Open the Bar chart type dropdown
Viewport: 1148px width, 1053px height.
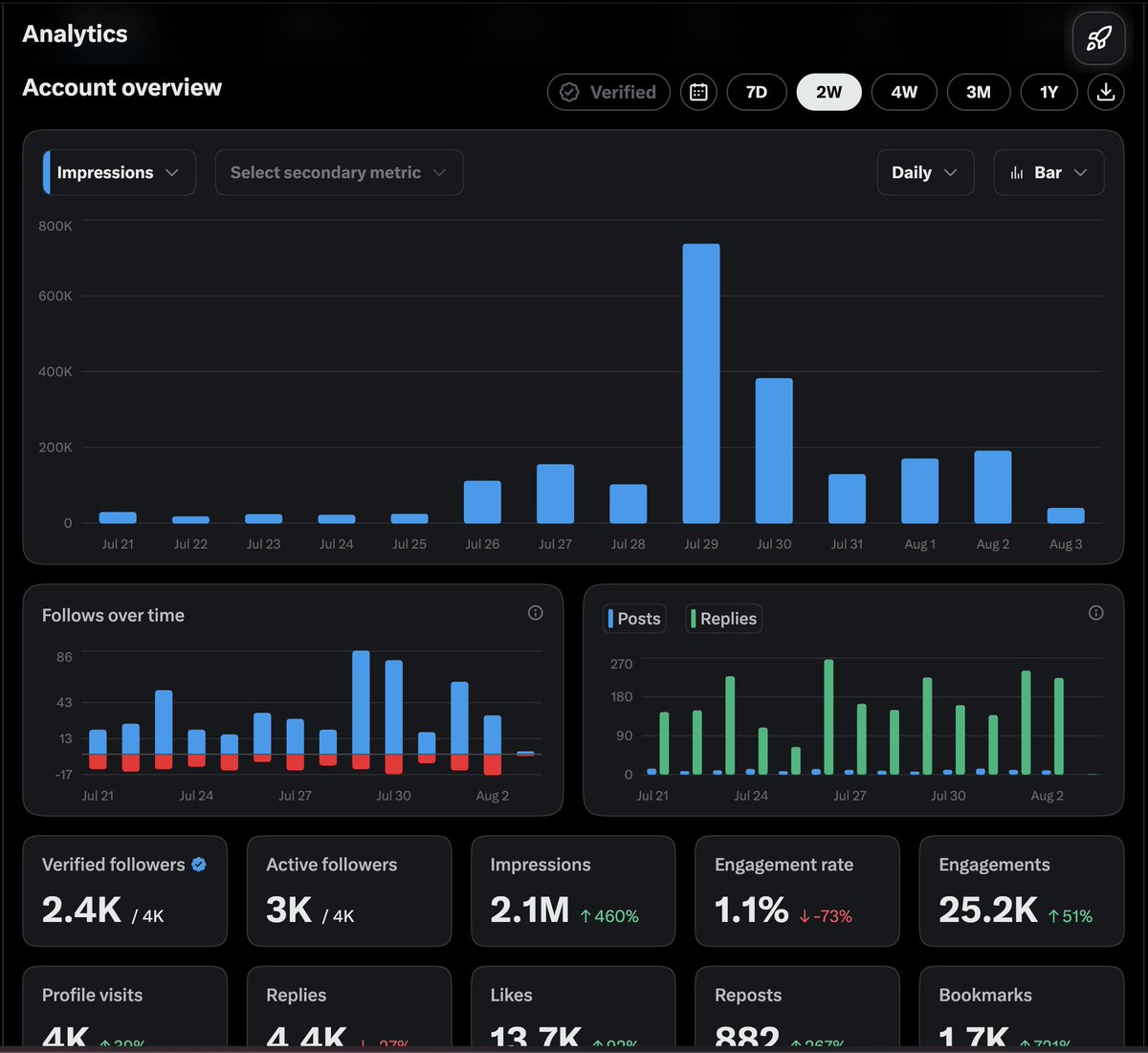1049,172
